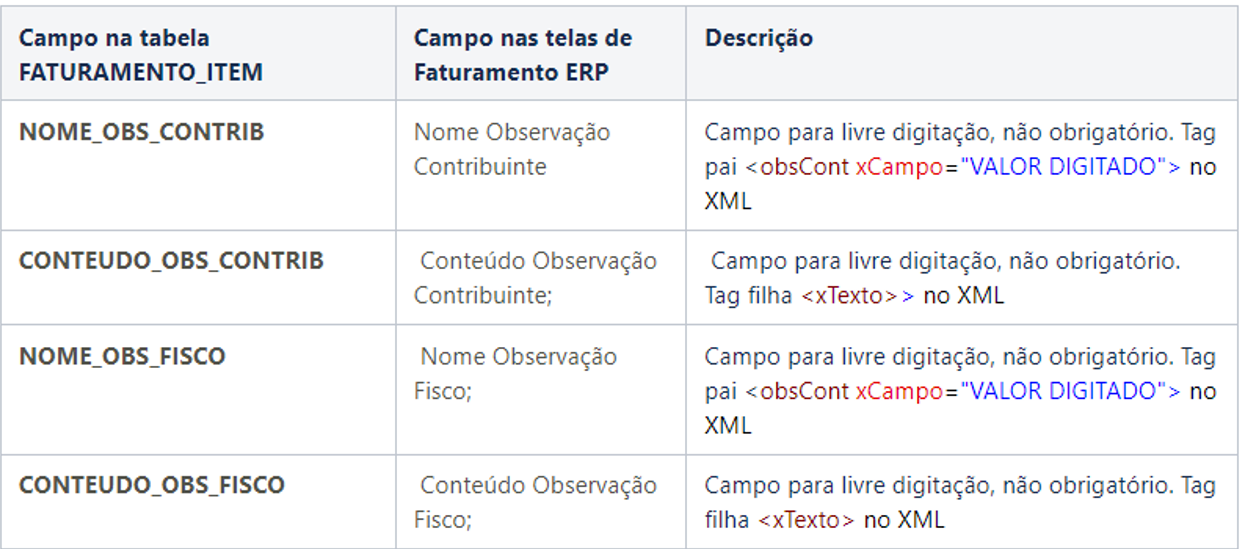Click the 'Nome Observação Fisco;' cell

coord(516,373)
